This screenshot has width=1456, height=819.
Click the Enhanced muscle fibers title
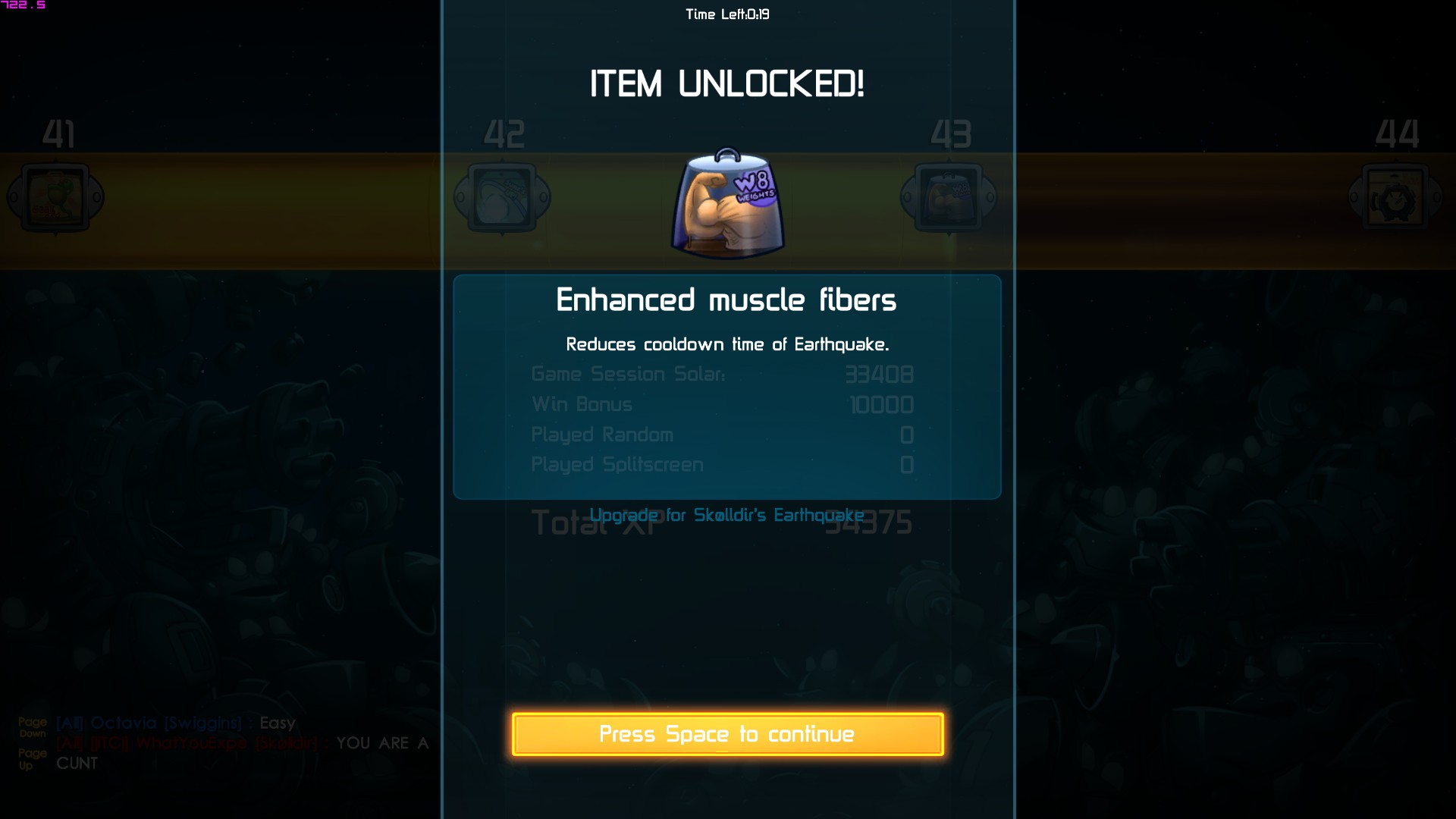tap(726, 300)
